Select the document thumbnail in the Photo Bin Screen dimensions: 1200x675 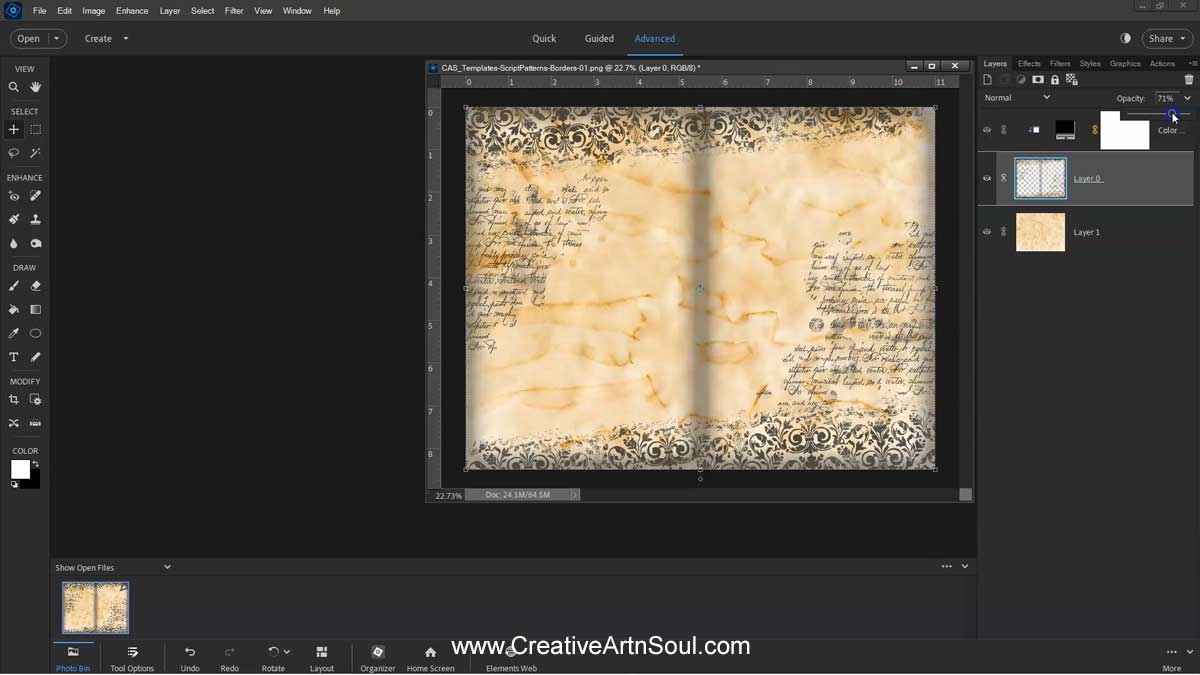[95, 606]
